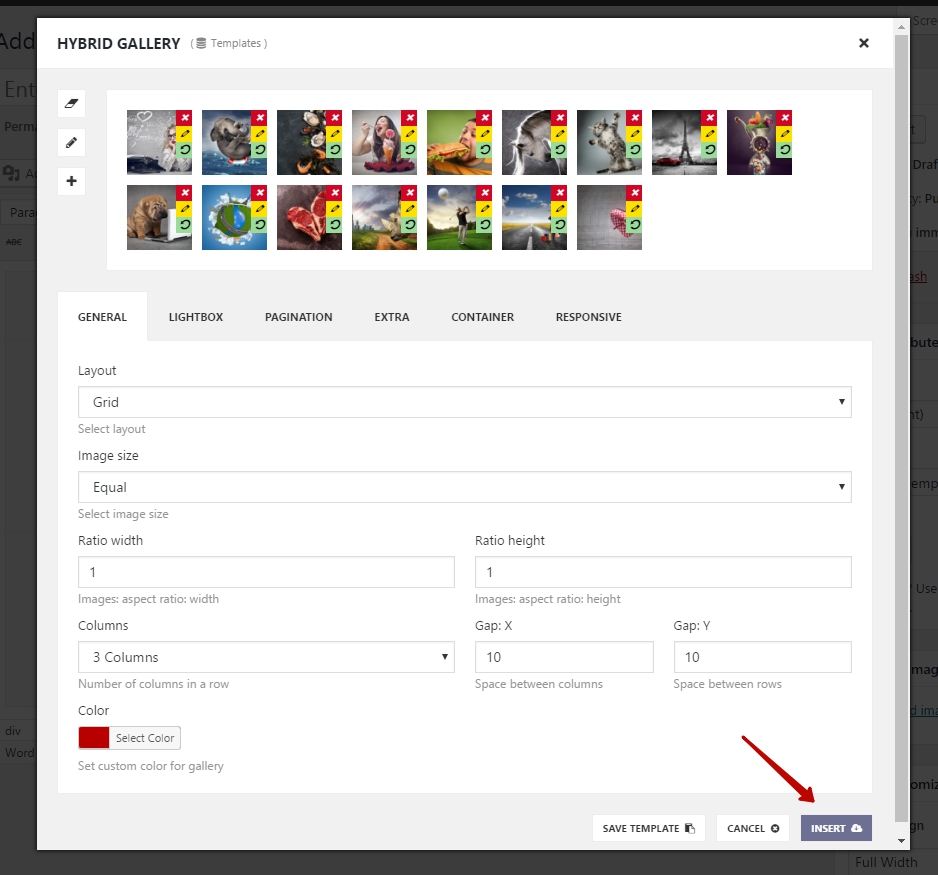Remove the red heart pillow image
This screenshot has width=938, height=875.
coord(635,193)
